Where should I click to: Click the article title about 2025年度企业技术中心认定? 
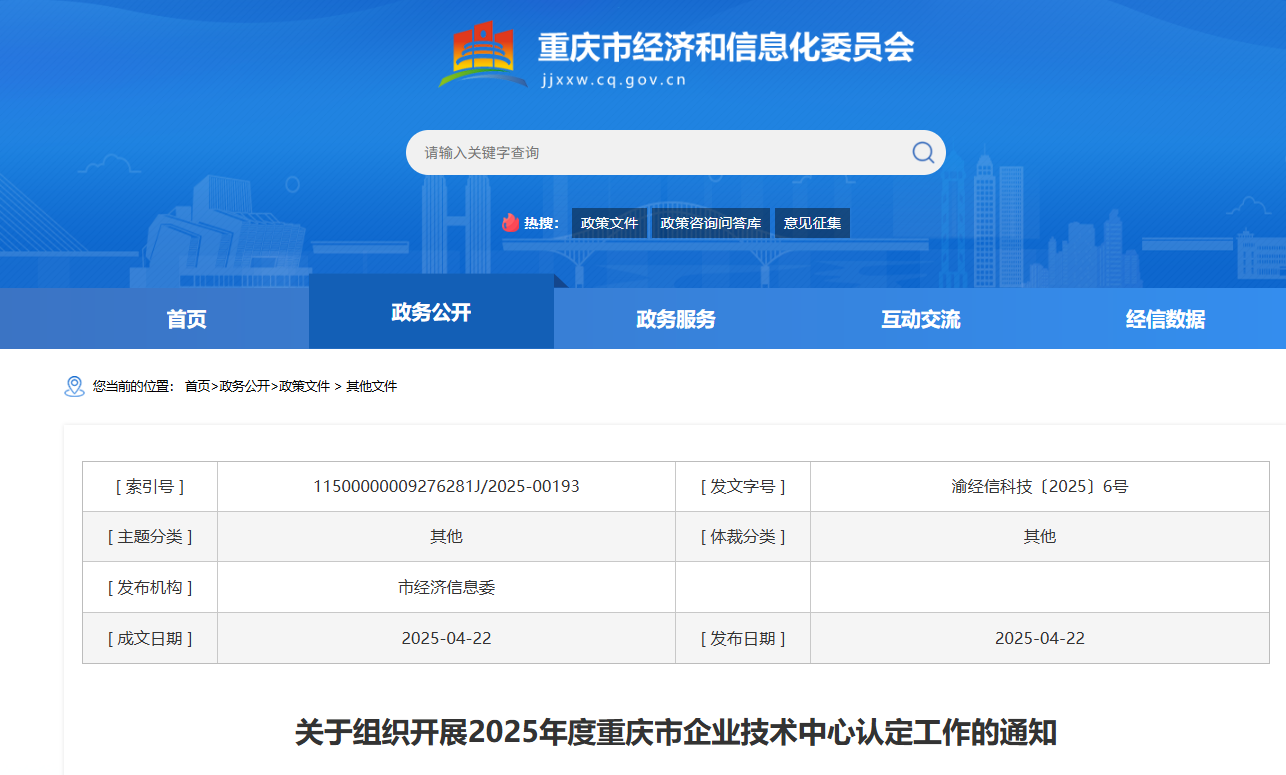675,732
